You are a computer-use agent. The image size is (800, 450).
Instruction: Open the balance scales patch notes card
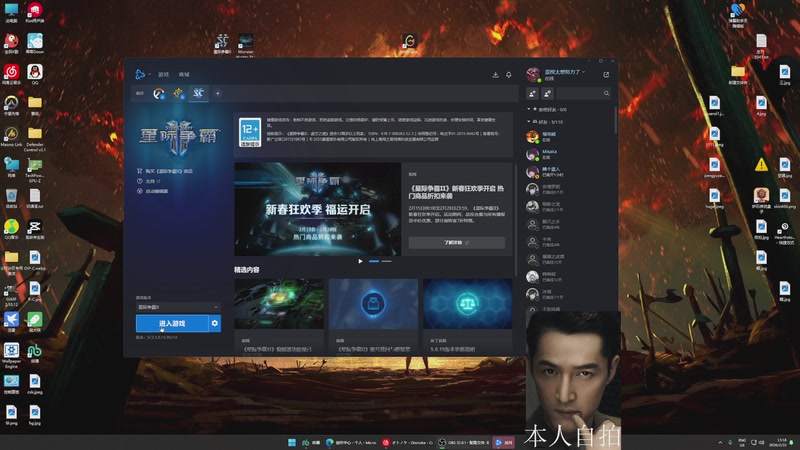coord(468,316)
